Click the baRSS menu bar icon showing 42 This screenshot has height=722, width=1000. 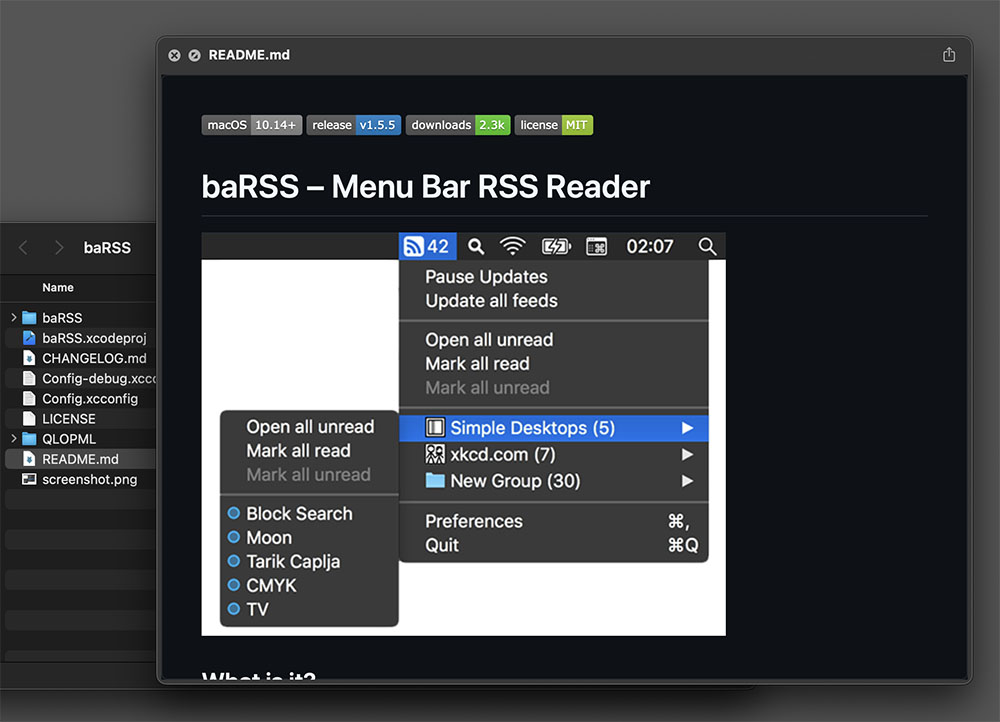pyautogui.click(x=427, y=246)
